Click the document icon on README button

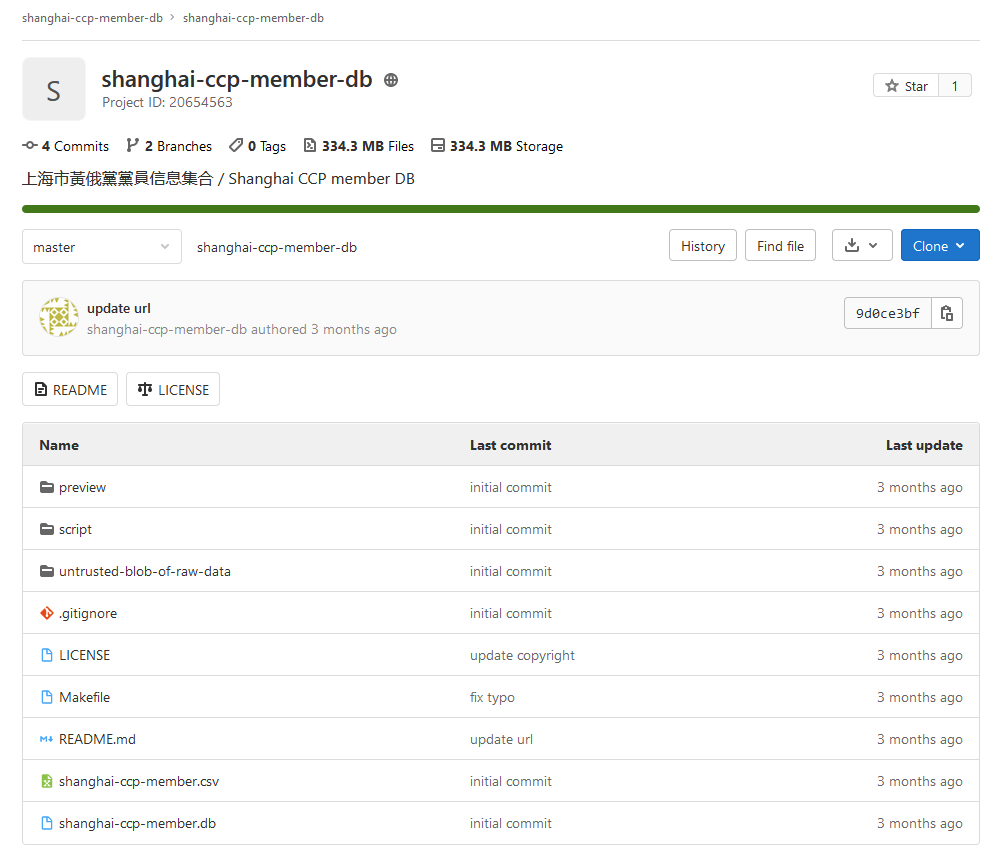coord(41,389)
